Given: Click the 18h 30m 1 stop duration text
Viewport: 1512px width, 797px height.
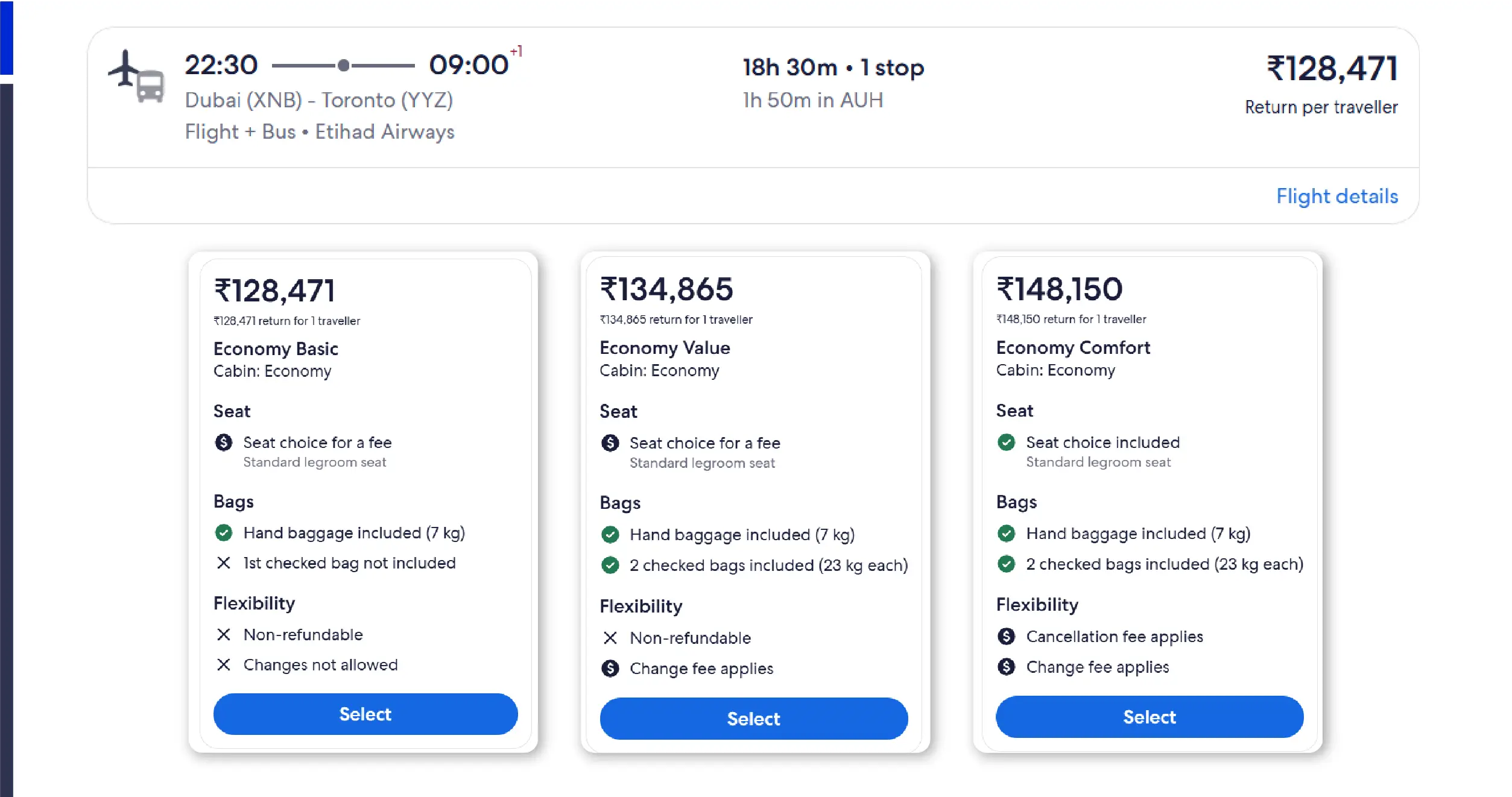Looking at the screenshot, I should (833, 68).
